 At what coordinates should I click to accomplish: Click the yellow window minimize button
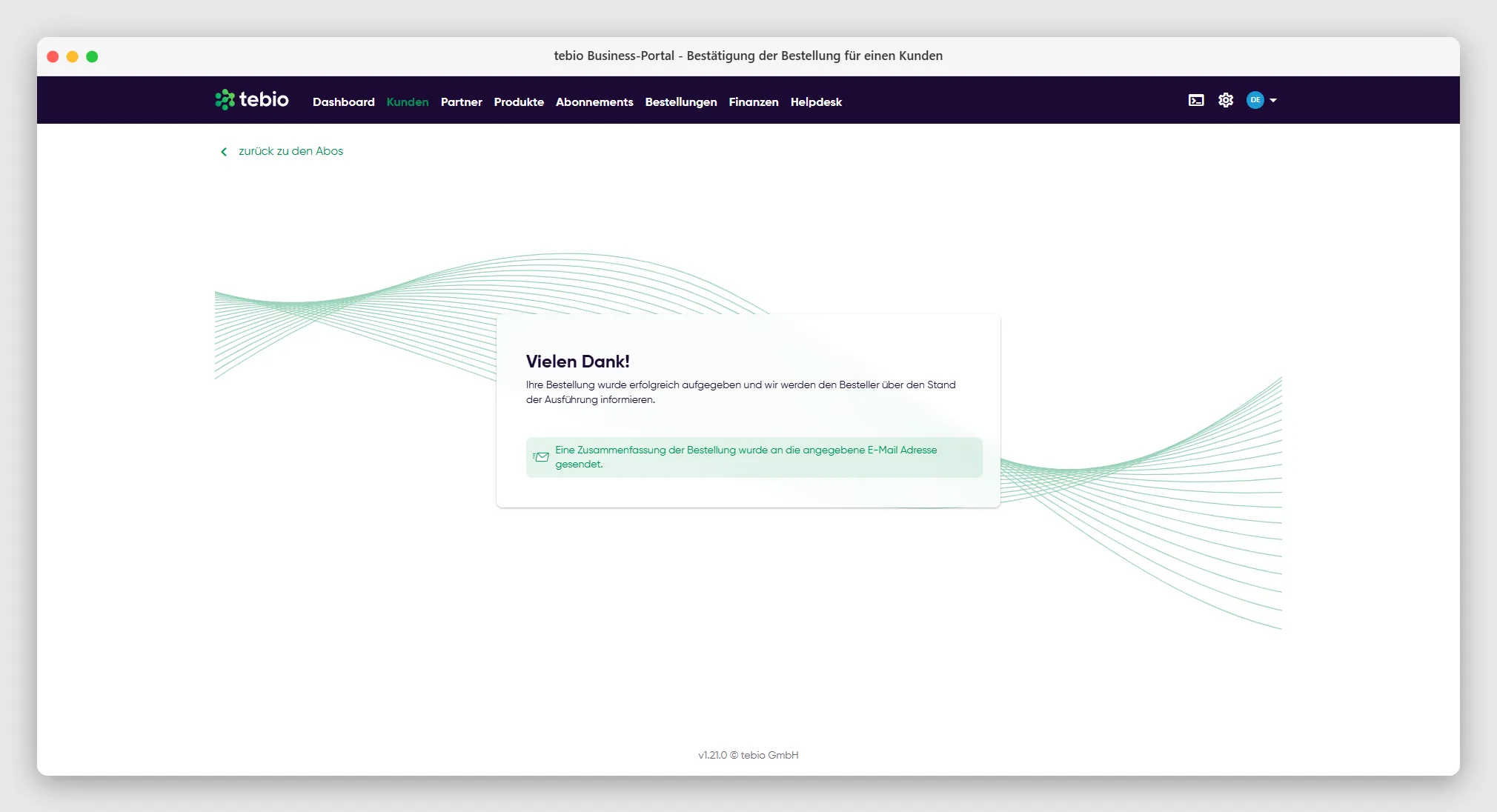click(73, 56)
